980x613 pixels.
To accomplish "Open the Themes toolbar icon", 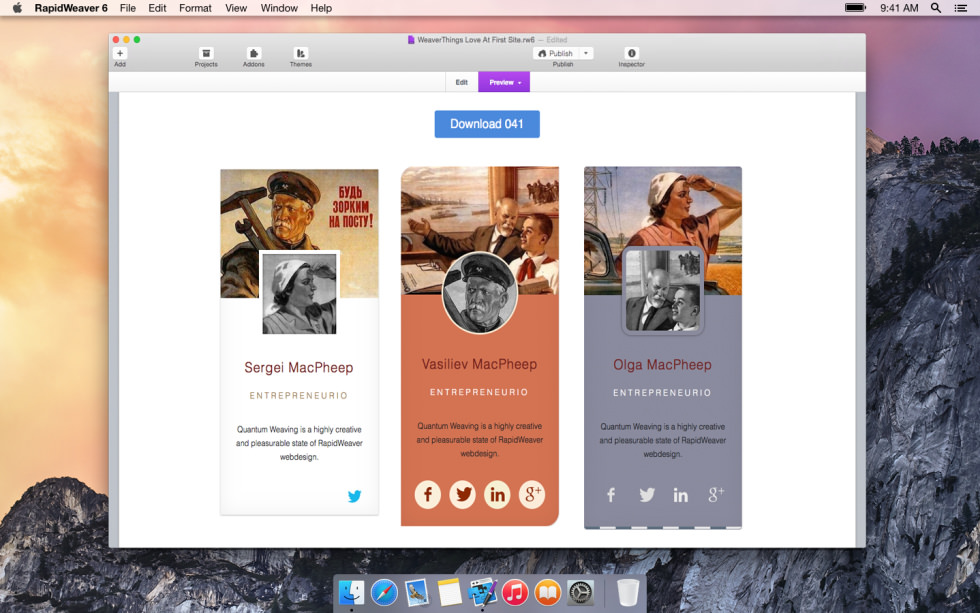I will 301,54.
